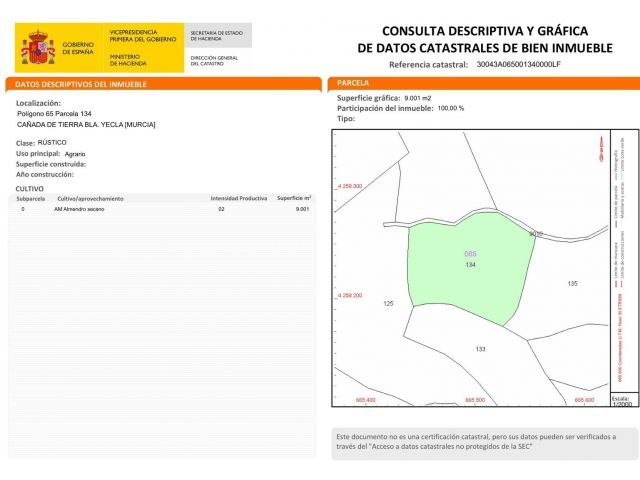Click the '100,00 %' participation value

pyautogui.click(x=451, y=109)
